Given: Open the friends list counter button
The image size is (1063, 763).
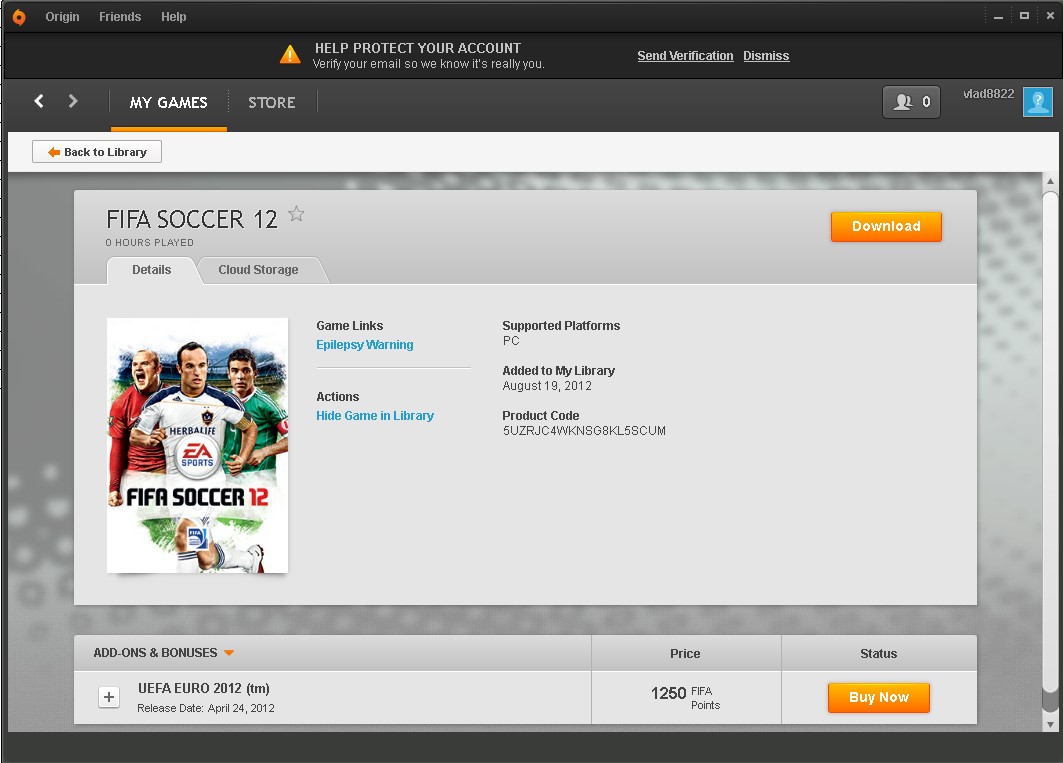Looking at the screenshot, I should click(x=911, y=102).
